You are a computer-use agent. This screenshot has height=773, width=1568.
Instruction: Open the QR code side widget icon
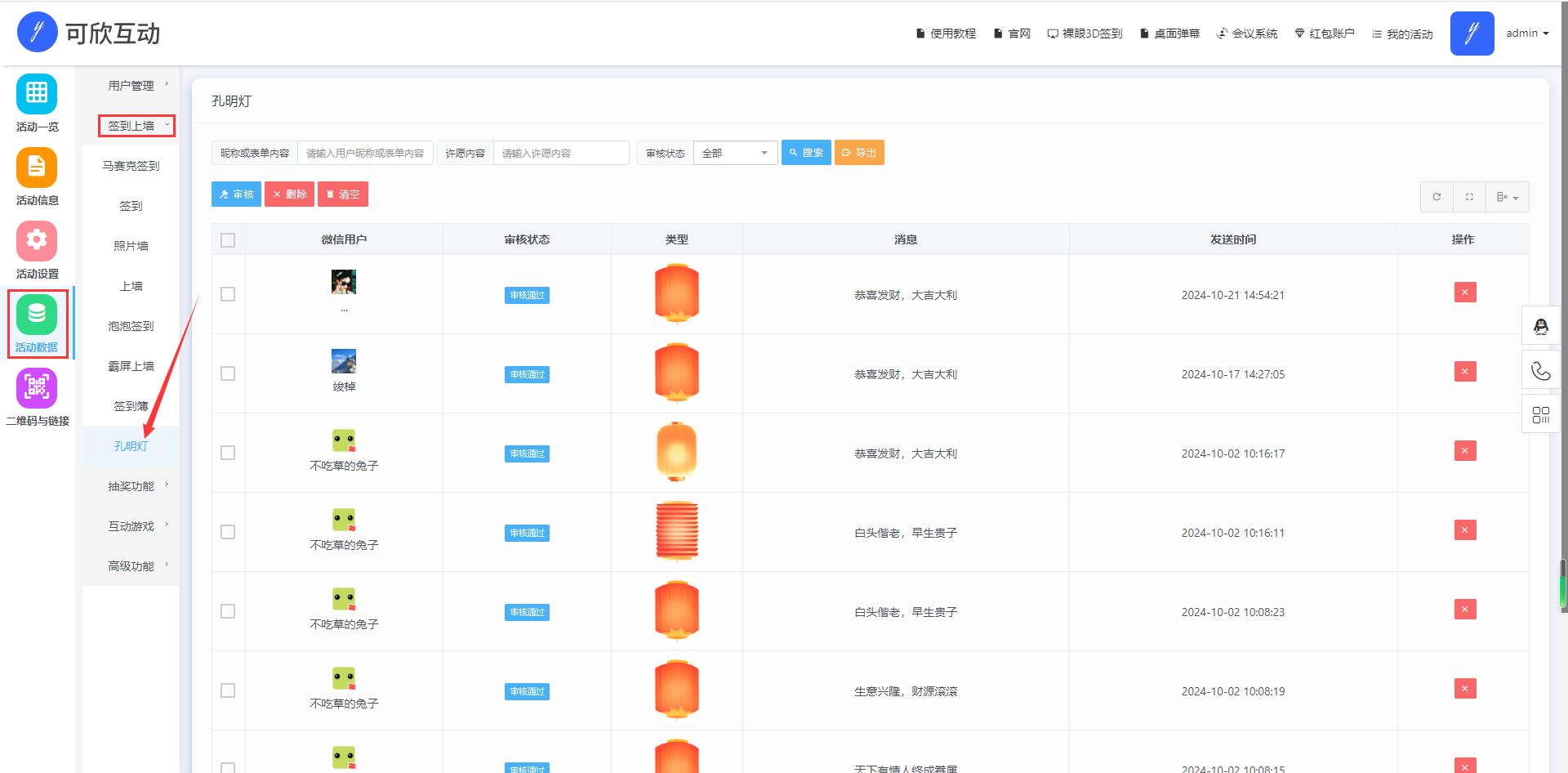[x=1541, y=415]
